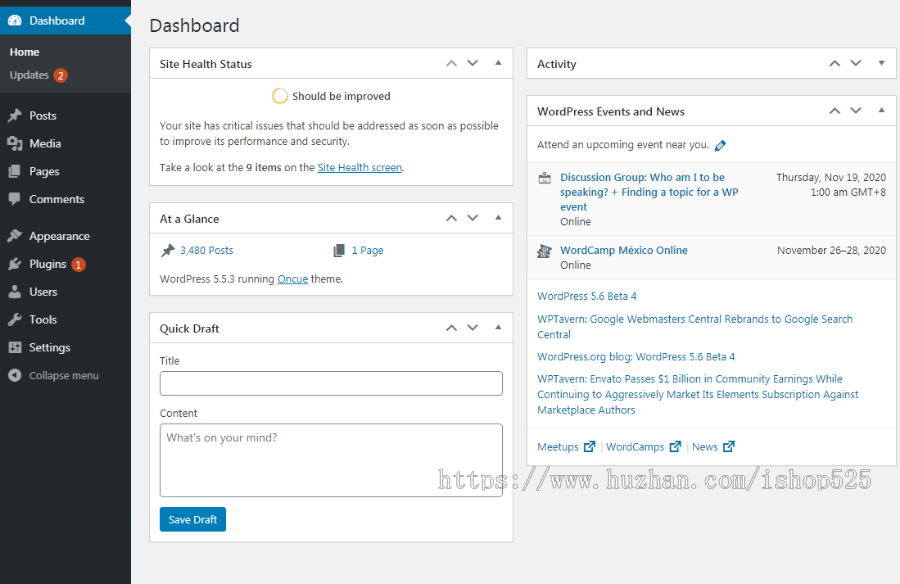Collapse the At a Glance panel
The image size is (900, 584).
498,218
